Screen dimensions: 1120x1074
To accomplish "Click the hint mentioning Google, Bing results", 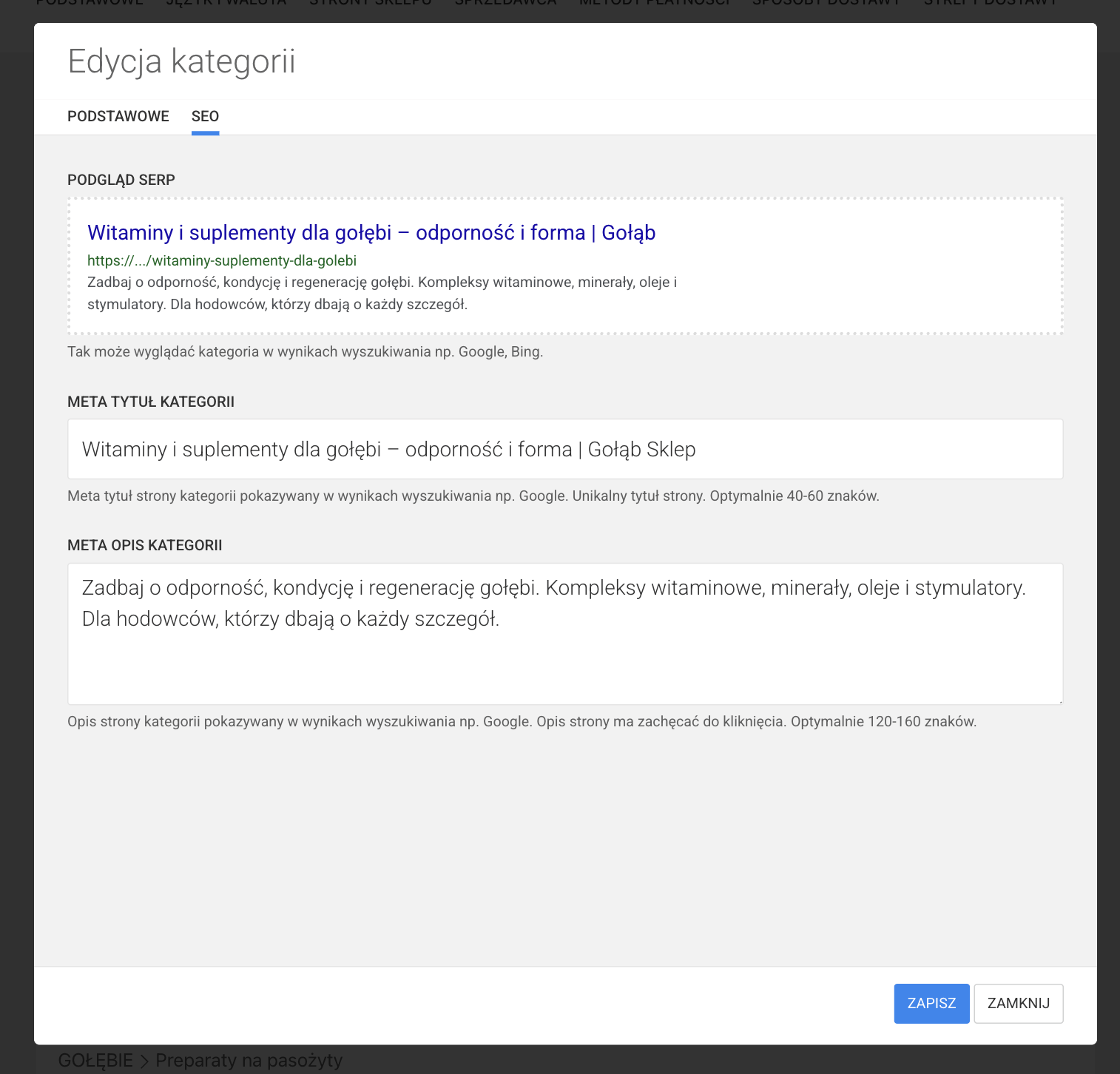I will click(x=305, y=351).
